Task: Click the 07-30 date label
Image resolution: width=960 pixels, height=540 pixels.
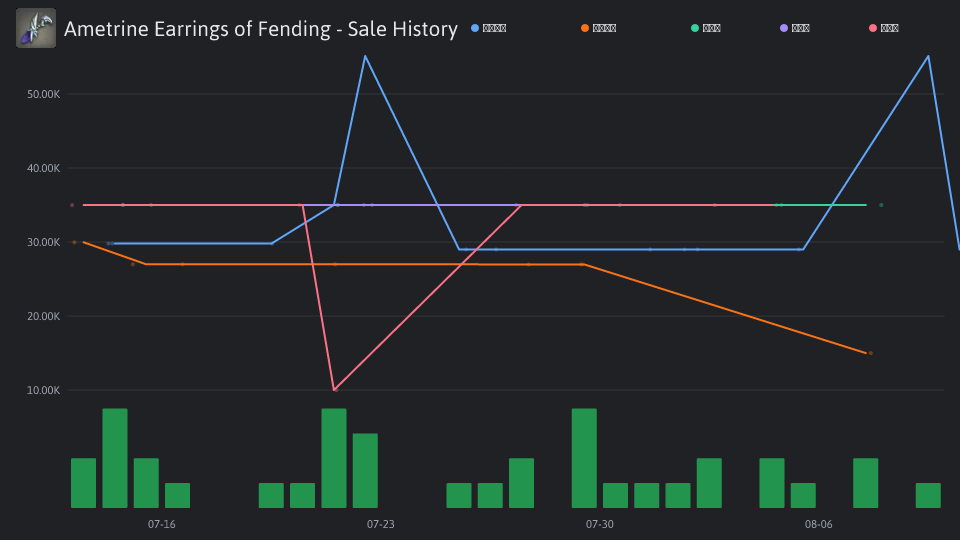Action: (x=599, y=524)
